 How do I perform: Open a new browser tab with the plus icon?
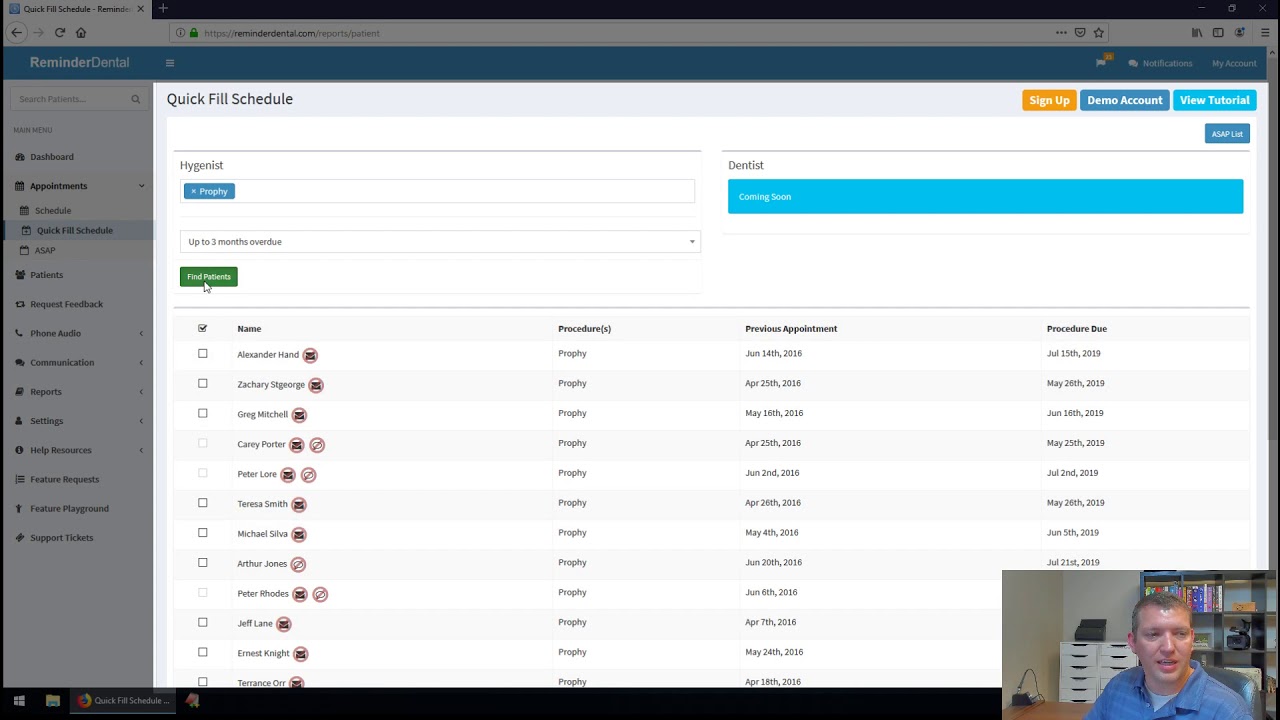click(x=163, y=9)
